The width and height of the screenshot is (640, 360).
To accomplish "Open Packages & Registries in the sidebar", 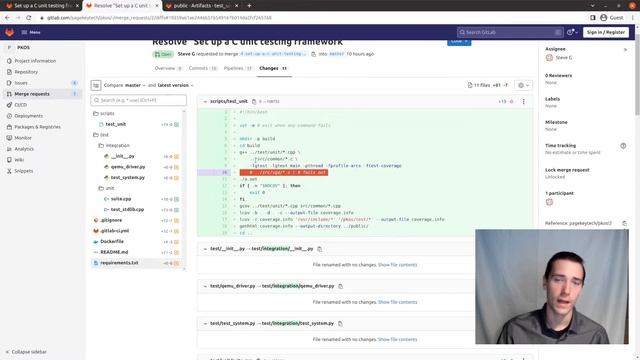I will coord(38,127).
